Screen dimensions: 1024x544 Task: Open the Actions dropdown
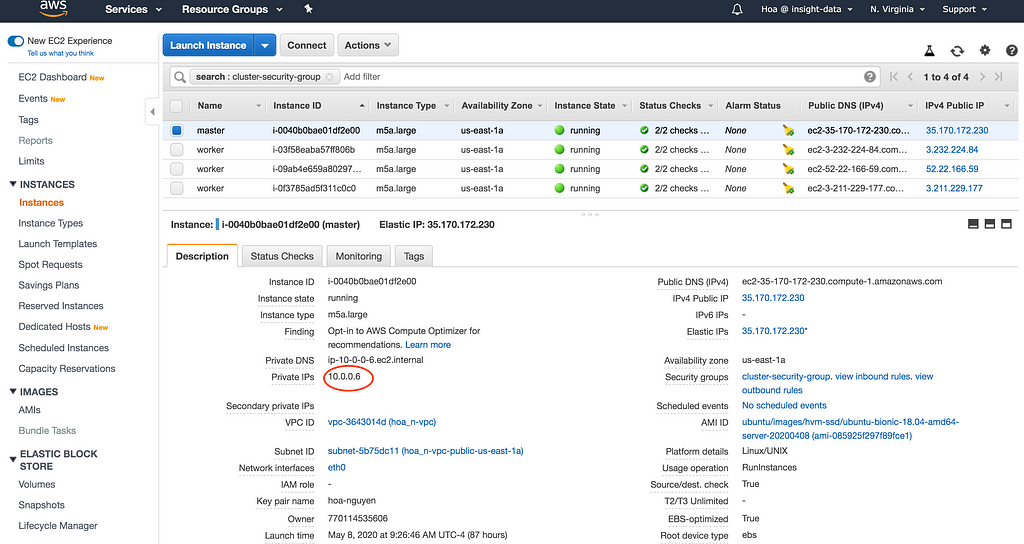pyautogui.click(x=368, y=45)
